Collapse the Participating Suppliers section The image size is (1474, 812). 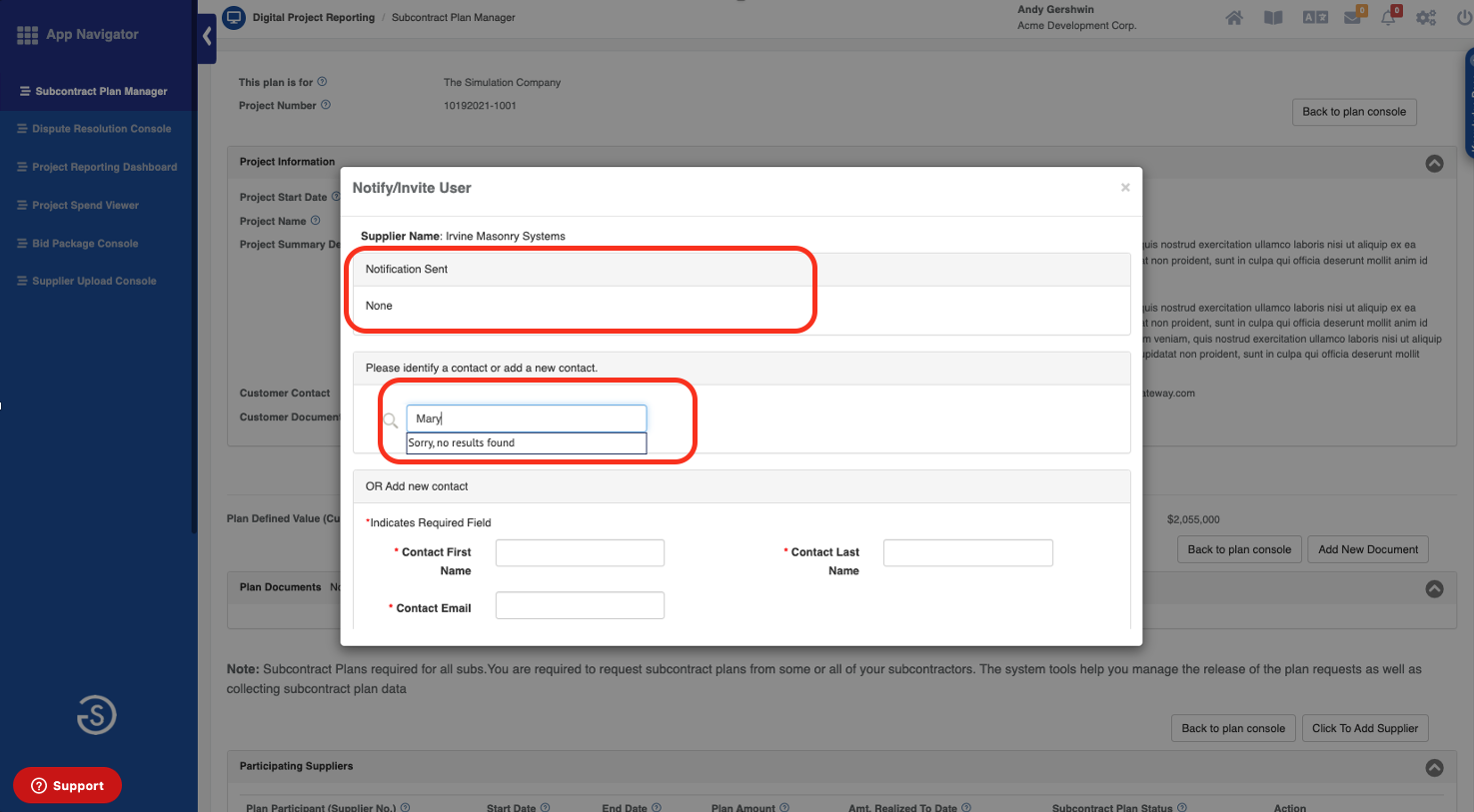1434,768
